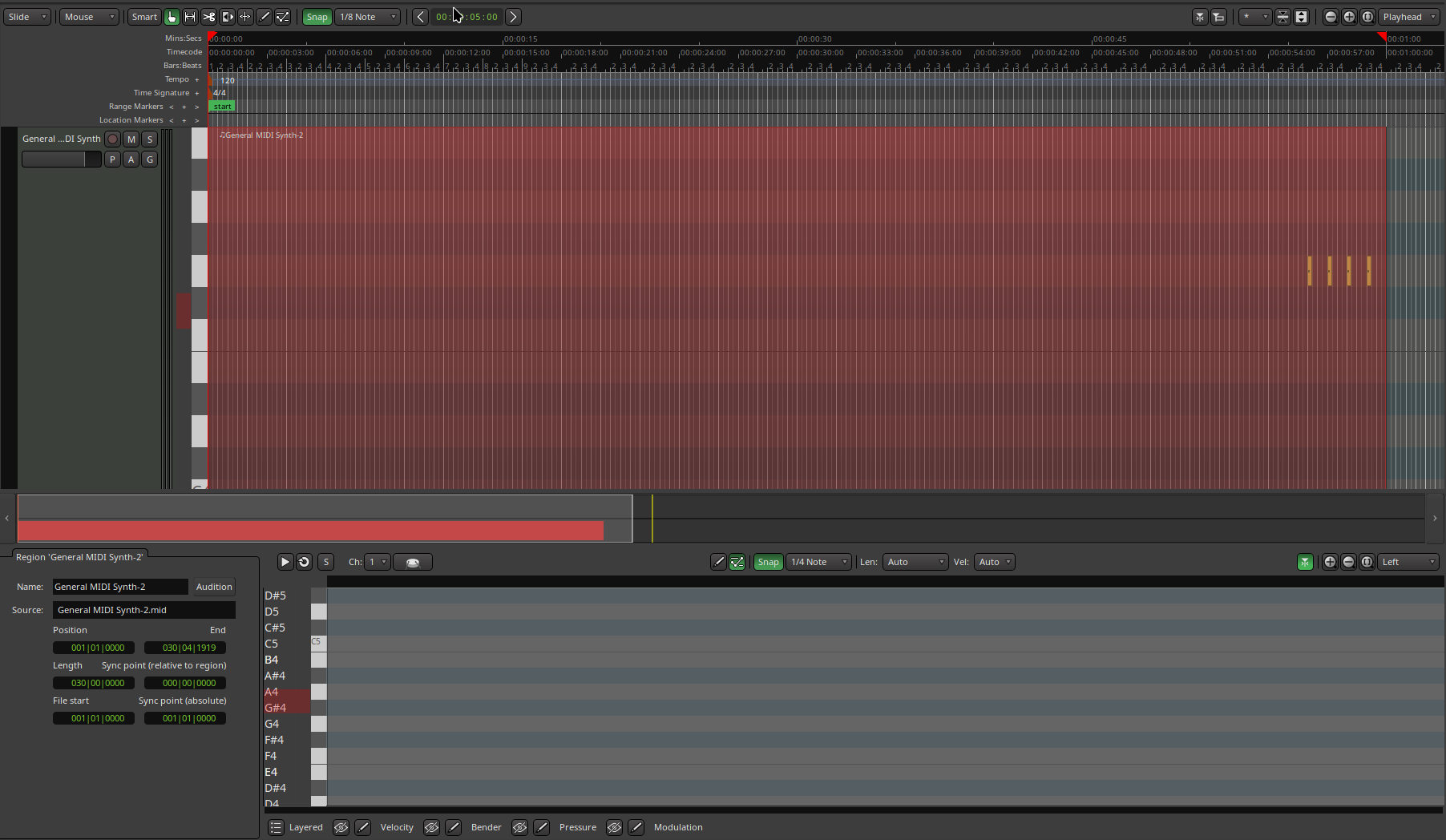
Task: Select the Draw pencil tool in top toolbar
Action: coord(264,17)
